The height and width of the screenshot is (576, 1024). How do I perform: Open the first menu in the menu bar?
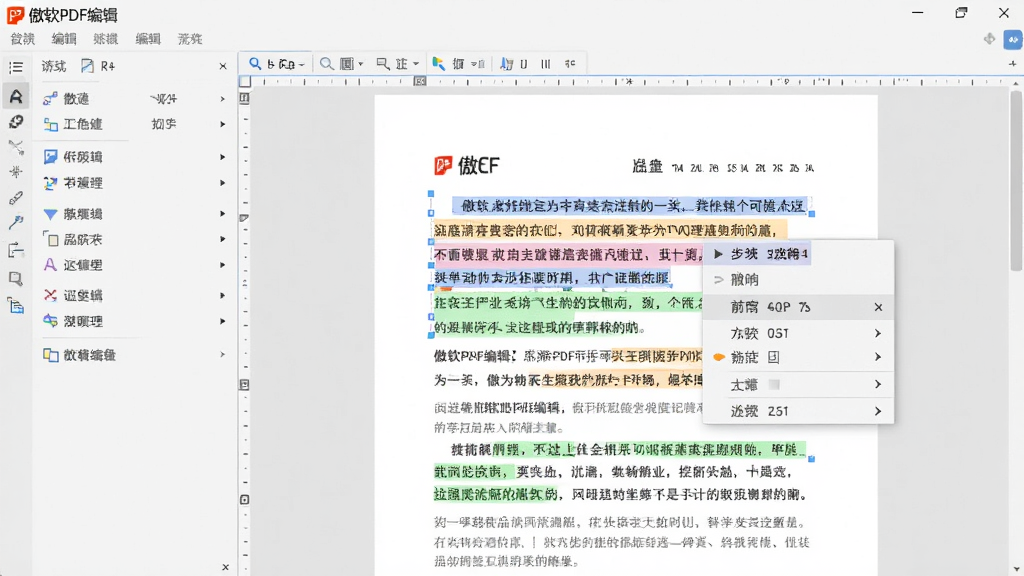[x=22, y=39]
